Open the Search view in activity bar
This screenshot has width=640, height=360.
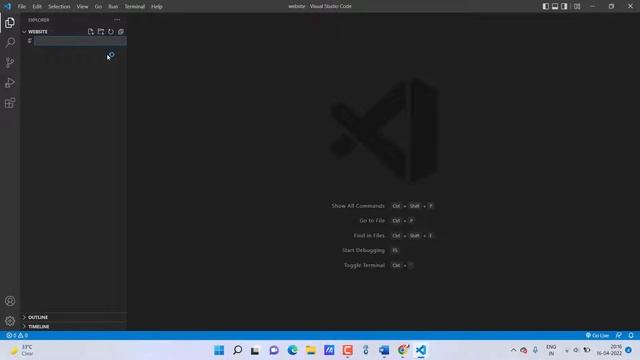(10, 42)
